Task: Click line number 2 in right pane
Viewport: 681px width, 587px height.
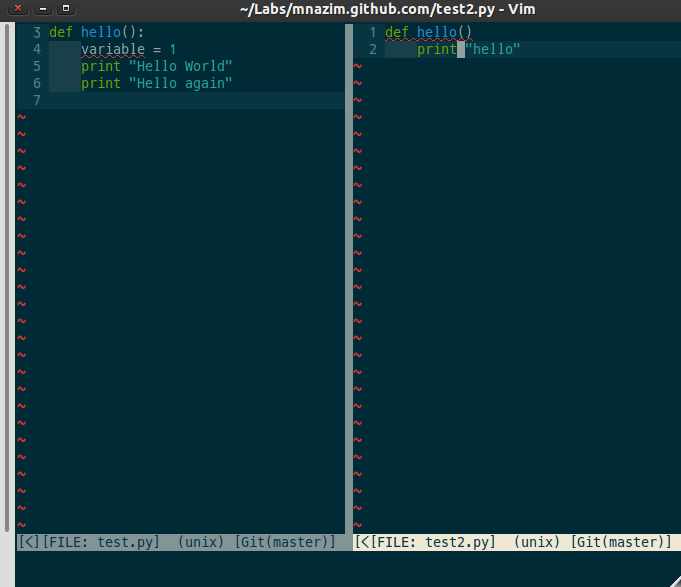Action: (372, 49)
